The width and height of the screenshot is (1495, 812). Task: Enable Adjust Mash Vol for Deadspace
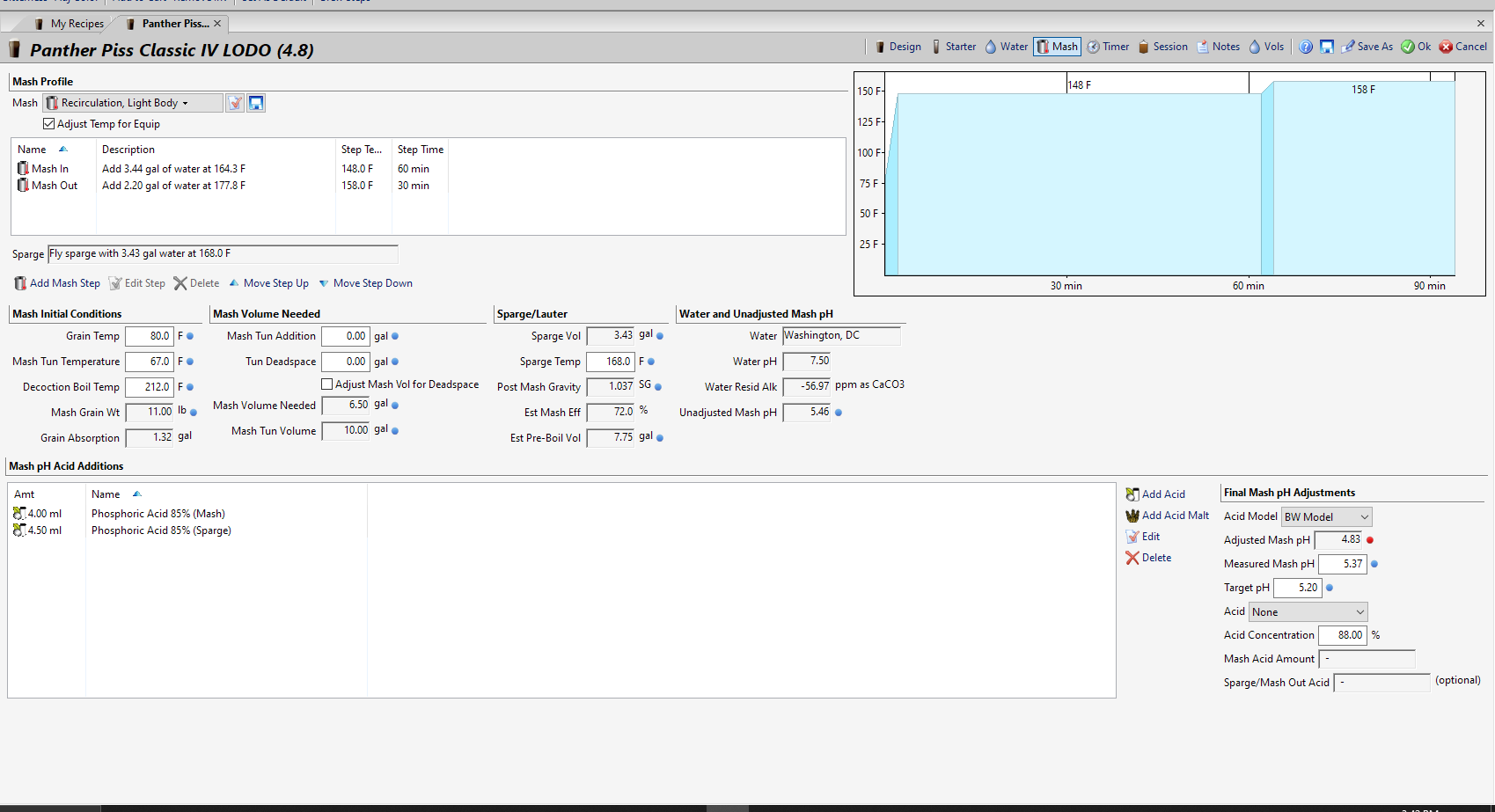[327, 384]
